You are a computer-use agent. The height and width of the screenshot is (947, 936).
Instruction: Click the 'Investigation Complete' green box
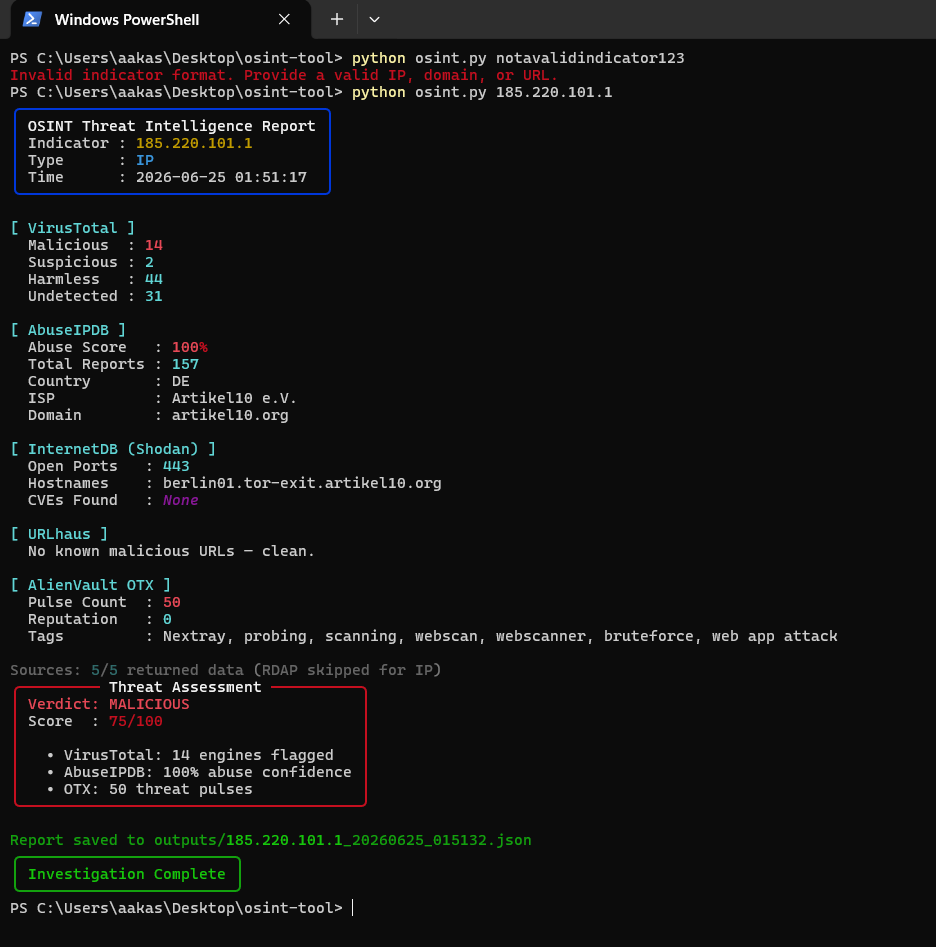127,874
